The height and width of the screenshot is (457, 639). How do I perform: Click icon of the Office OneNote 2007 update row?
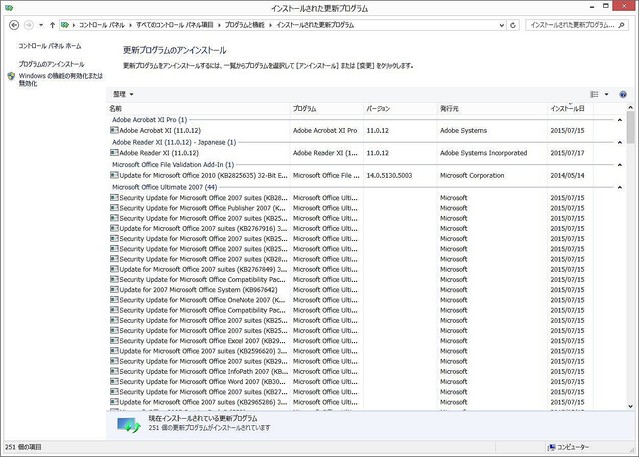click(114, 300)
